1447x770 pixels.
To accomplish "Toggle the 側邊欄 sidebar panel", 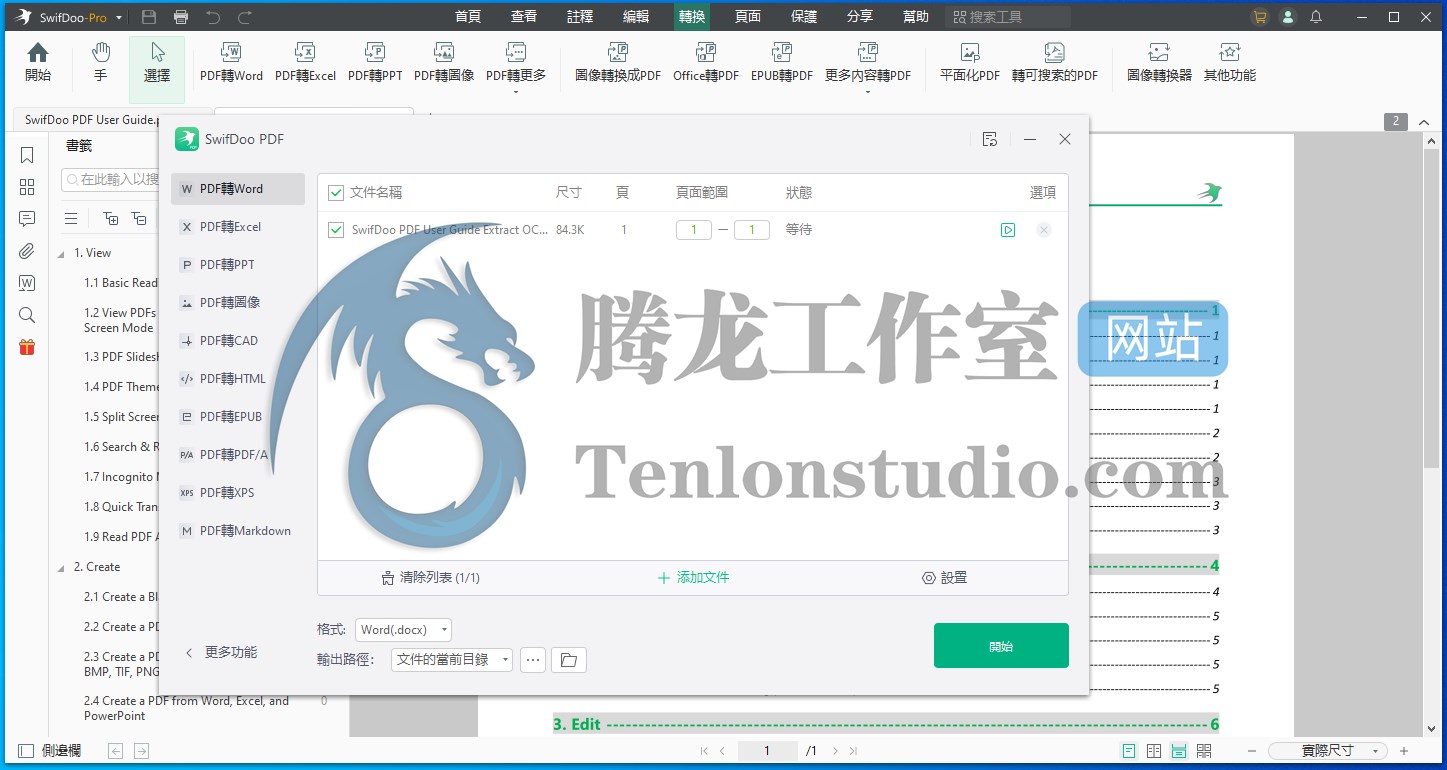I will [50, 750].
